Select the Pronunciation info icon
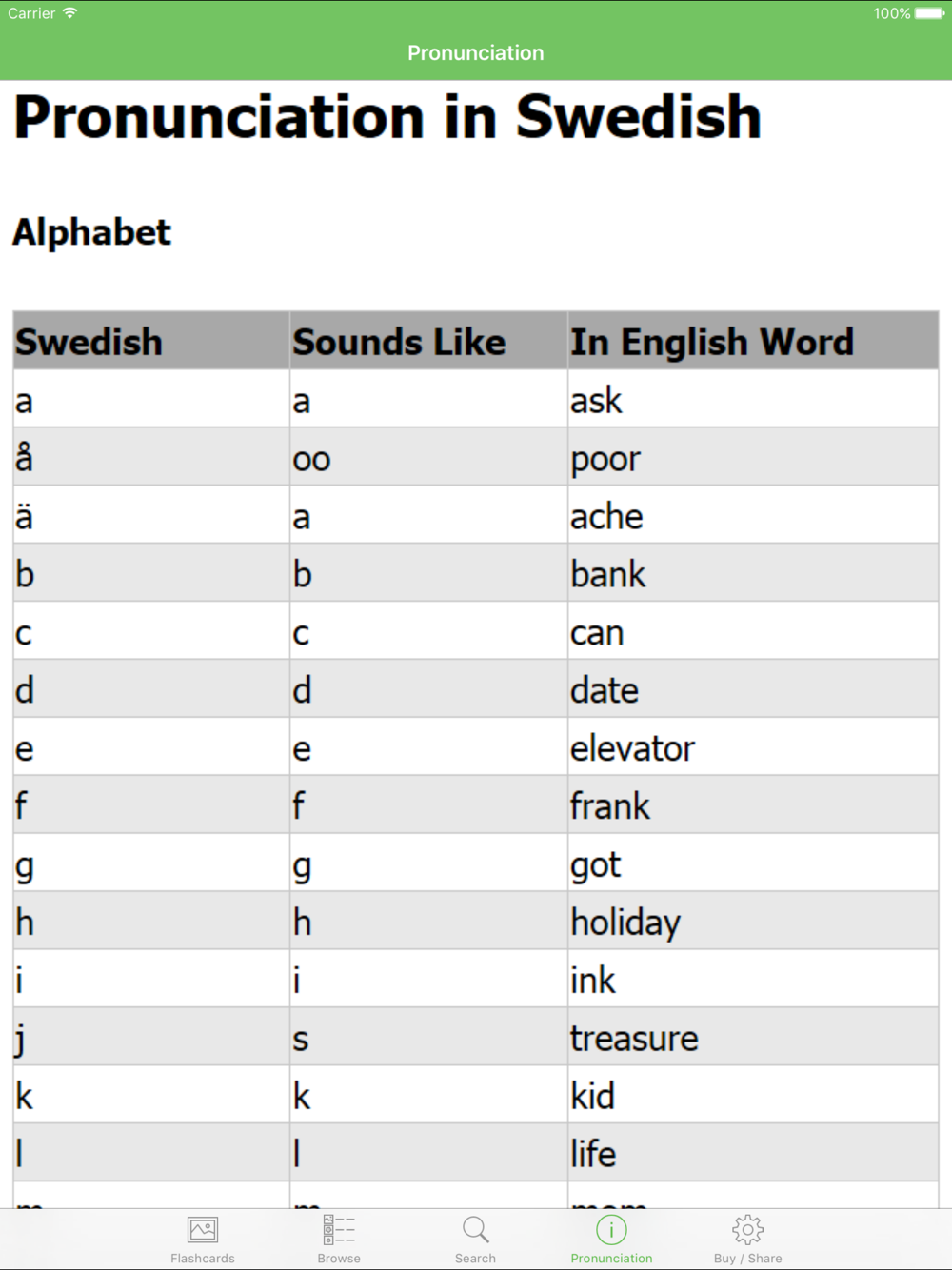 (611, 1230)
